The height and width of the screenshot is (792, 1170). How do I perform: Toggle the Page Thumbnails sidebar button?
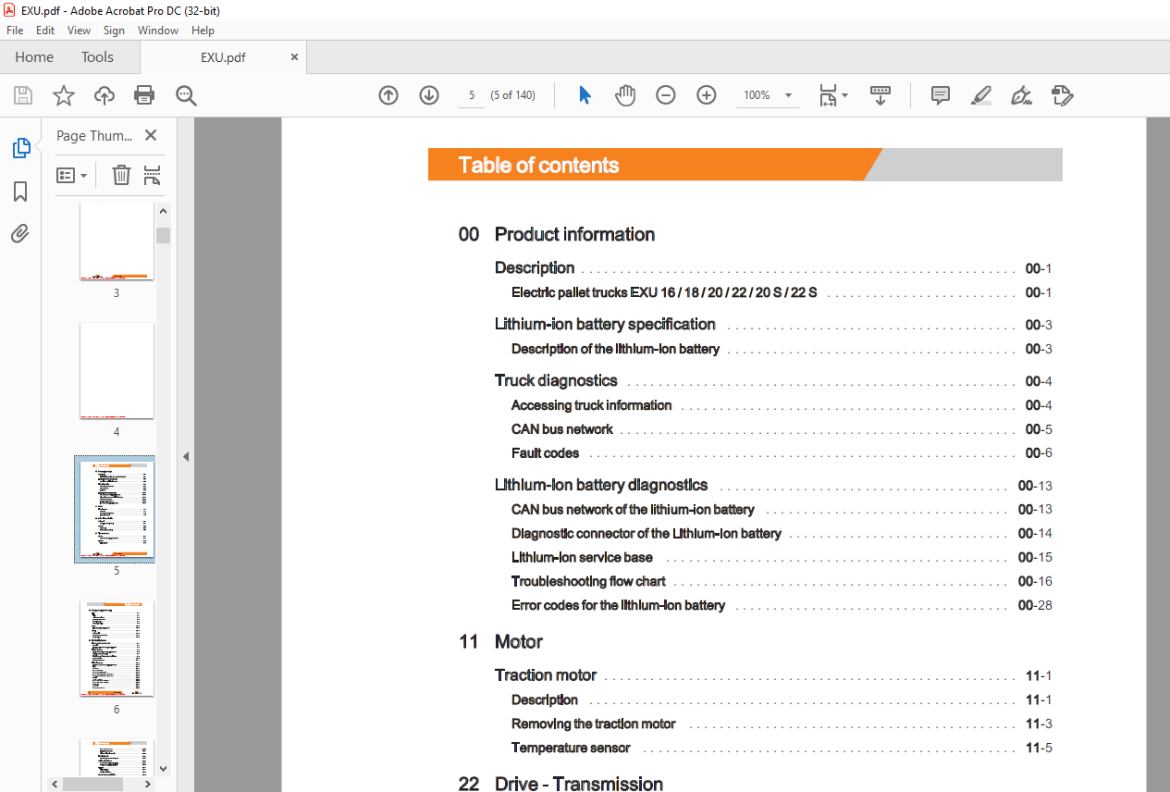[21, 148]
